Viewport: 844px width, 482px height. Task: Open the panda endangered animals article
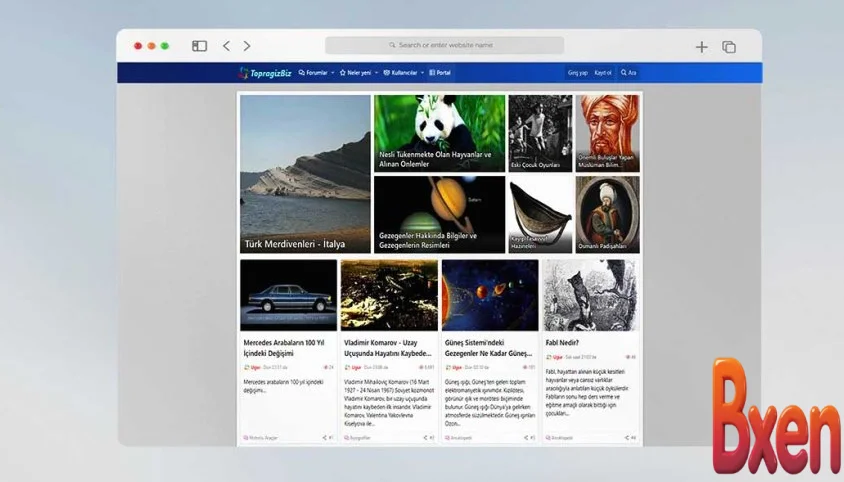[x=439, y=133]
